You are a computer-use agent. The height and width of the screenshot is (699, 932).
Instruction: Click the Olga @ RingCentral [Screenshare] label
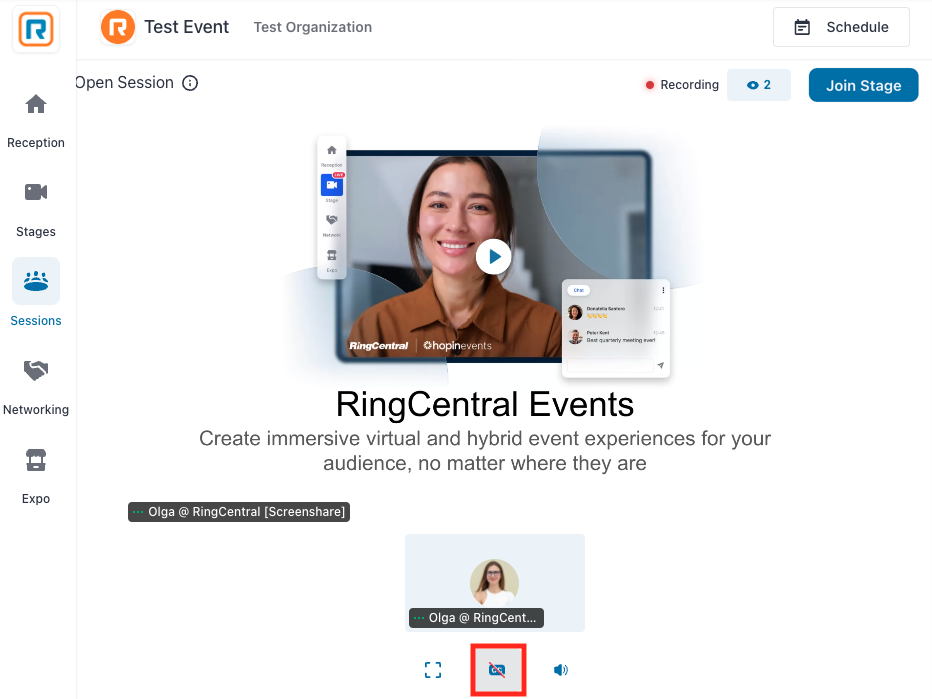pyautogui.click(x=239, y=512)
